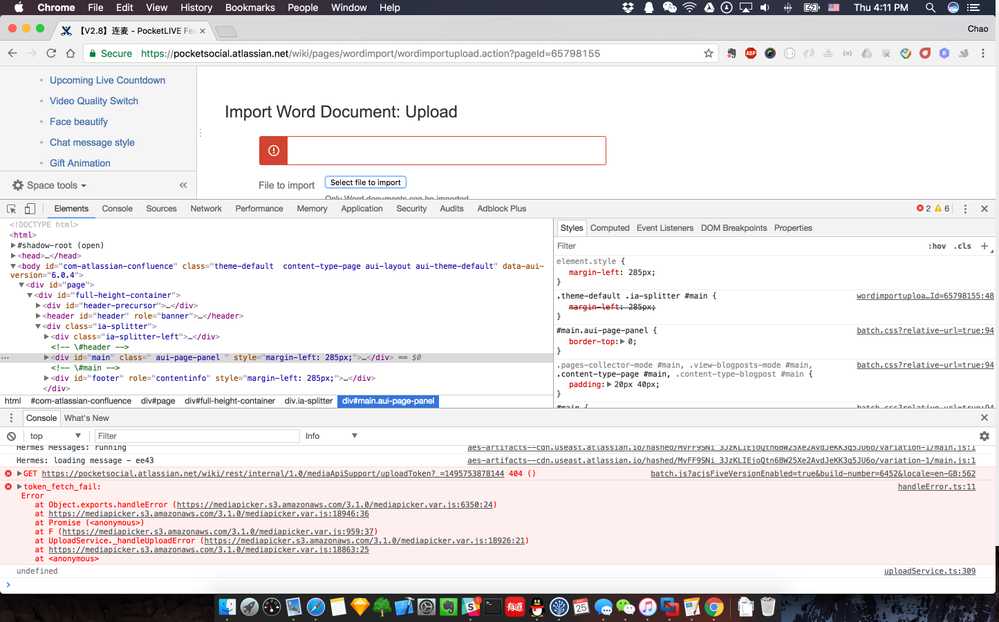Open the handleError.ts:11 source link
The image size is (999, 622).
[937, 486]
